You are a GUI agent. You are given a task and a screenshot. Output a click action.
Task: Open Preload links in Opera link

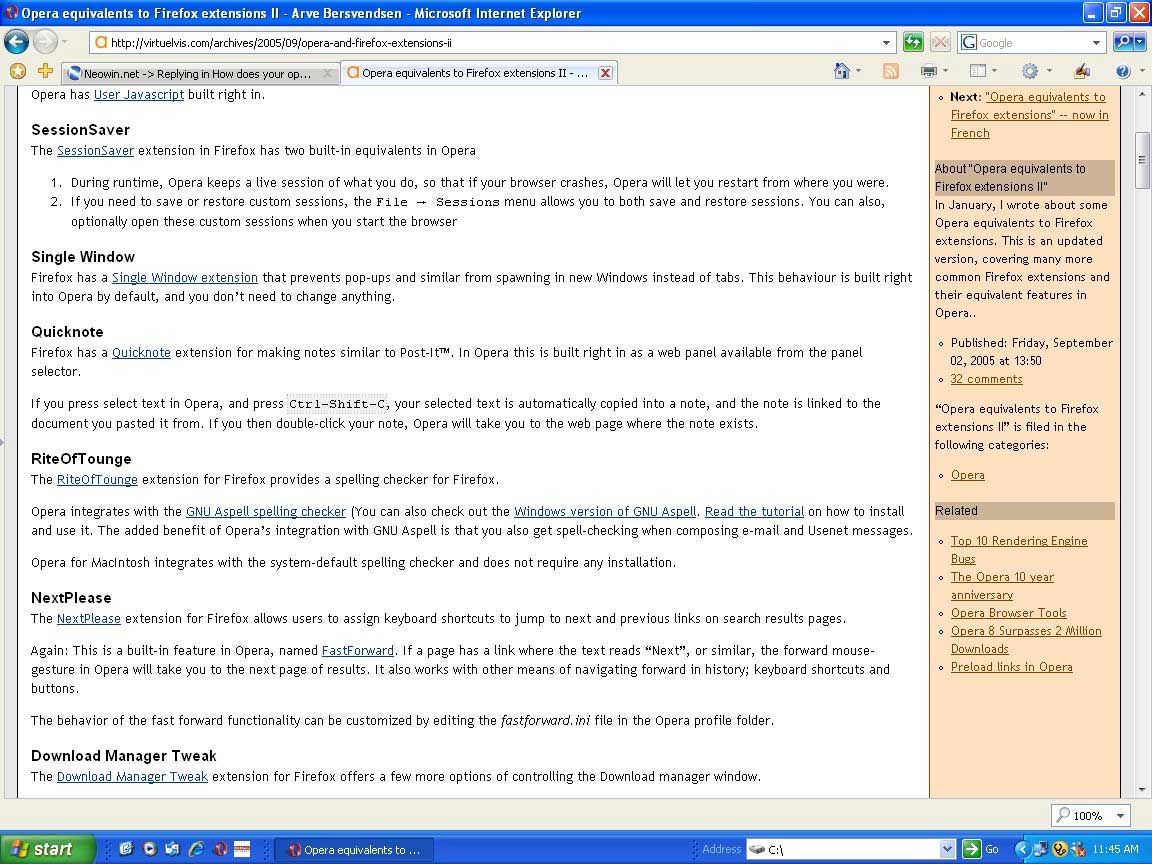click(1012, 666)
